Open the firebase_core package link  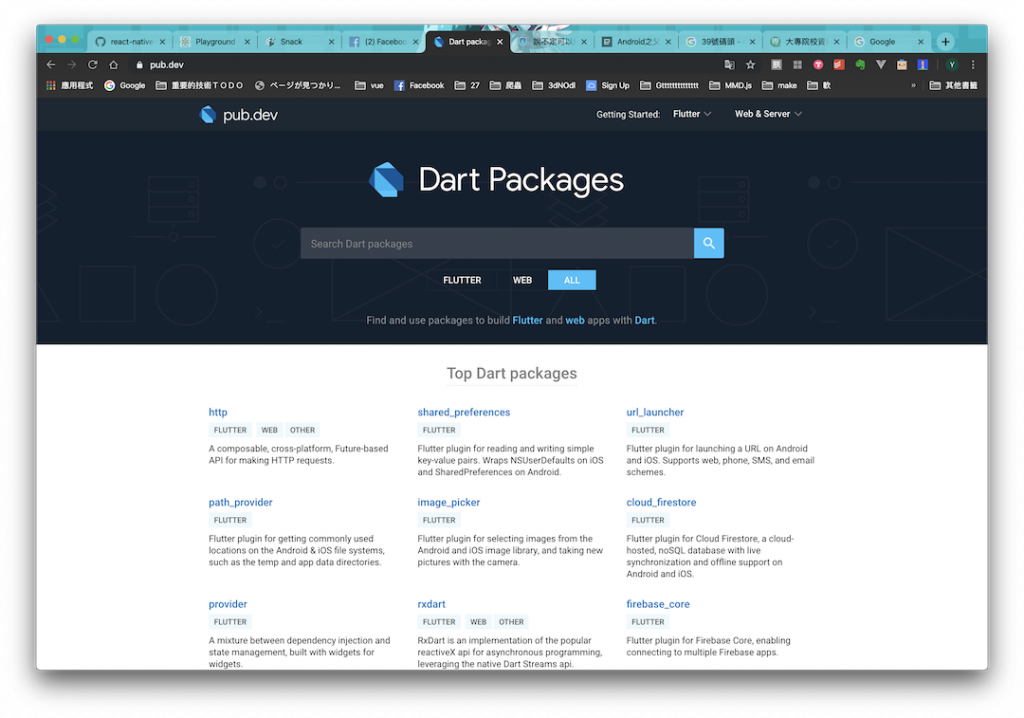pos(658,604)
